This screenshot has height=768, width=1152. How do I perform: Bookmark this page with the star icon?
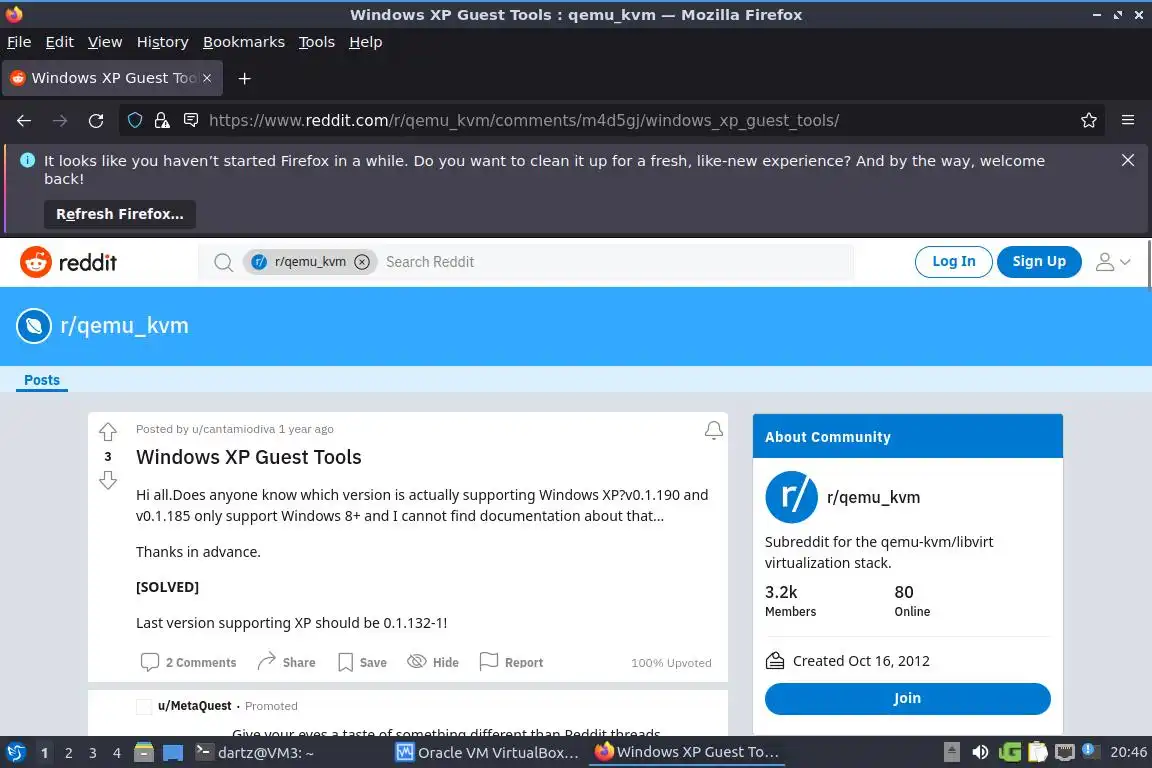[x=1089, y=120]
